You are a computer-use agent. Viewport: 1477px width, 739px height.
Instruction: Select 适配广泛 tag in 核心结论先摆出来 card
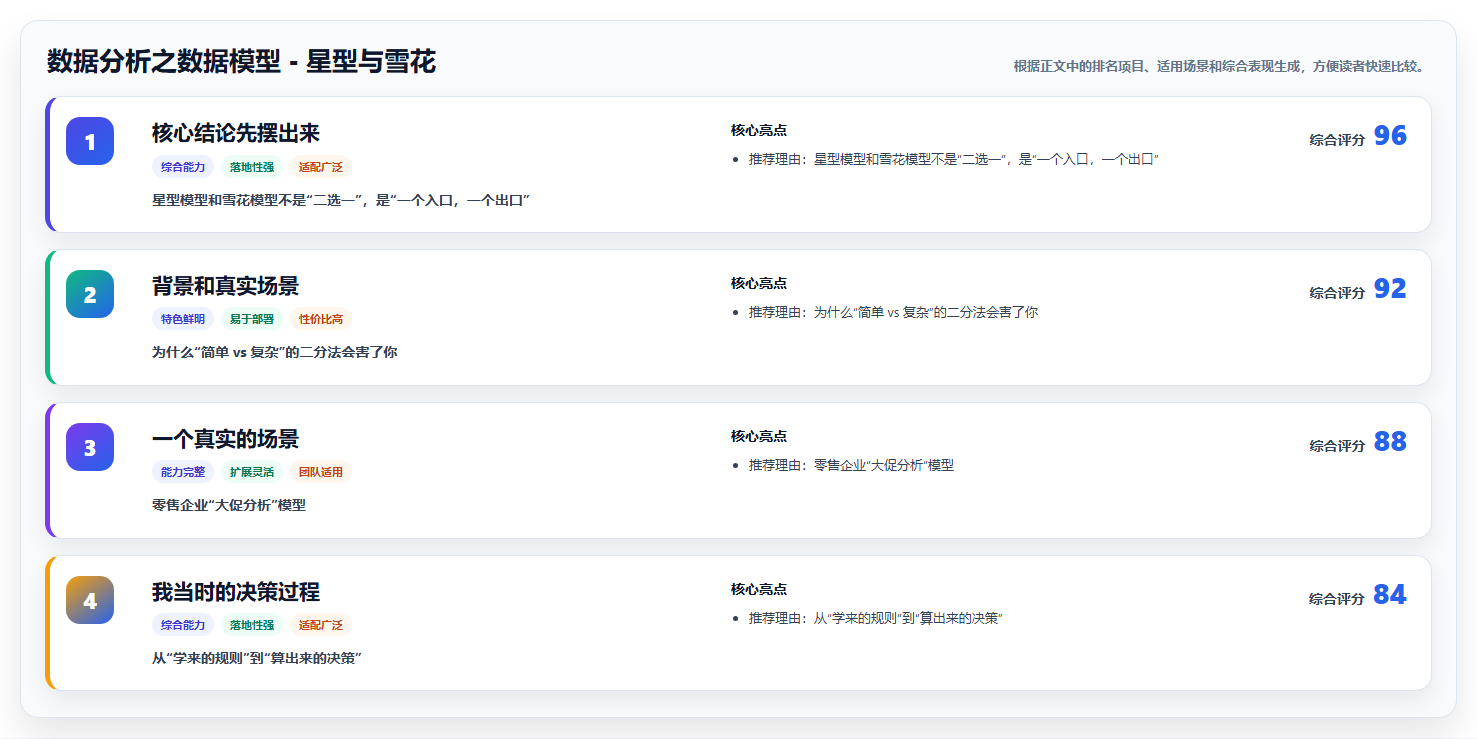coord(321,167)
